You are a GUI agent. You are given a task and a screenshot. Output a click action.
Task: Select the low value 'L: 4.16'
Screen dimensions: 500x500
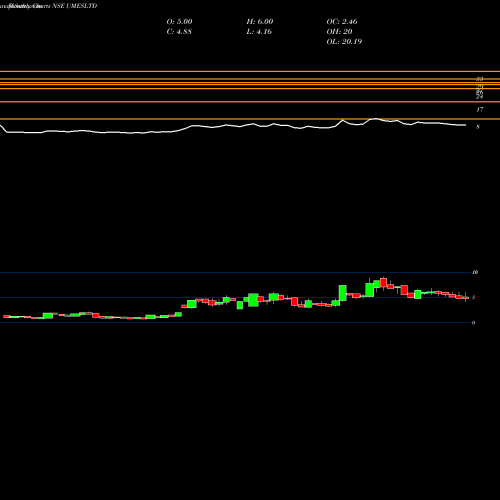click(x=259, y=32)
